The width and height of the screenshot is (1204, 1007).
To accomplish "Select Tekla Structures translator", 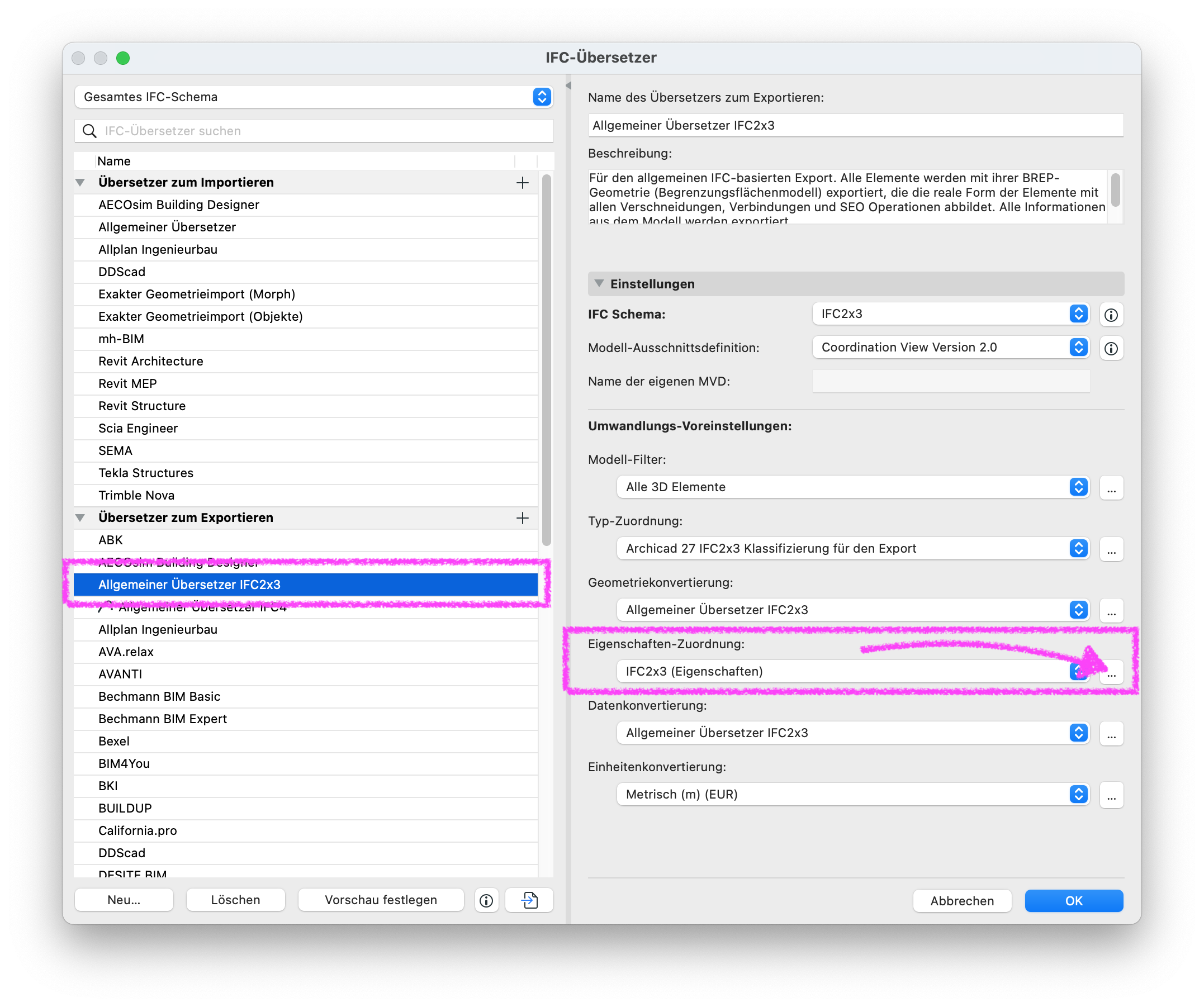I will pos(306,473).
